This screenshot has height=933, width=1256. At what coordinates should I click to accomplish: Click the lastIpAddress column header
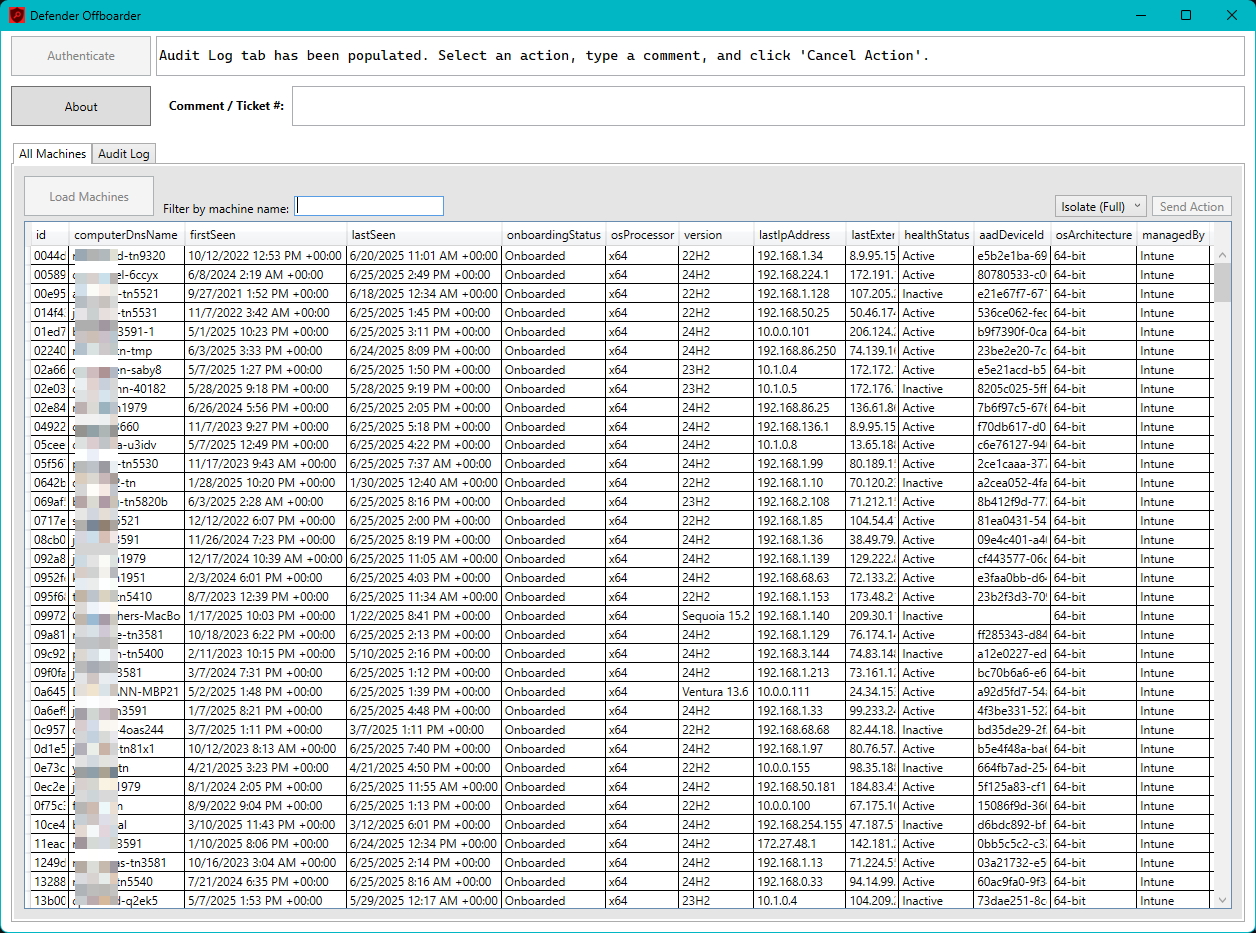[800, 235]
